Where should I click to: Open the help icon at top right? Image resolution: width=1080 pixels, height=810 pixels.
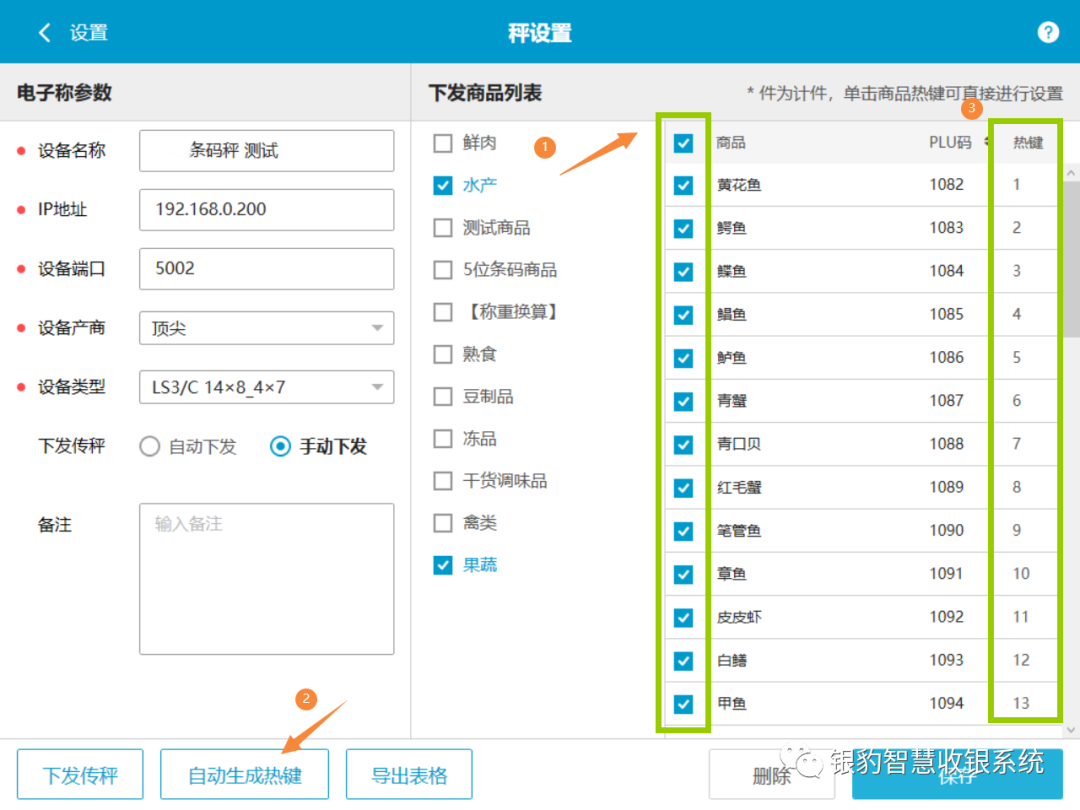click(1048, 31)
